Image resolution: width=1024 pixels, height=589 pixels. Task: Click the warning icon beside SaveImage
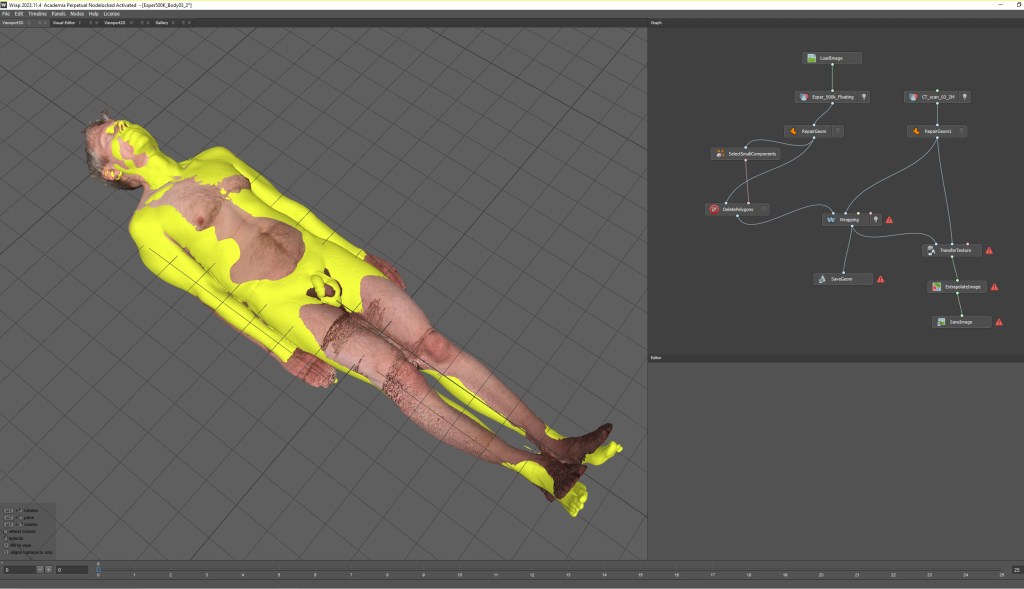(x=999, y=322)
